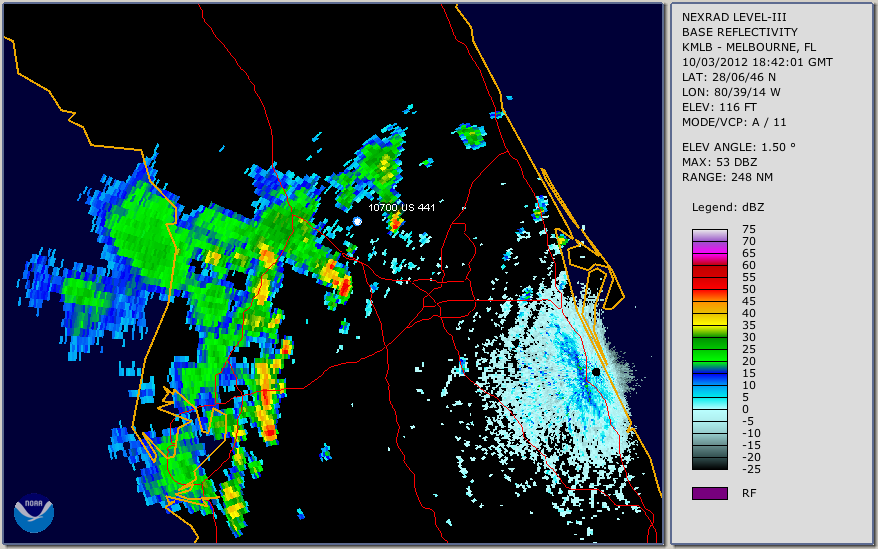Click the "RANGE: 248 NM" text

727,178
